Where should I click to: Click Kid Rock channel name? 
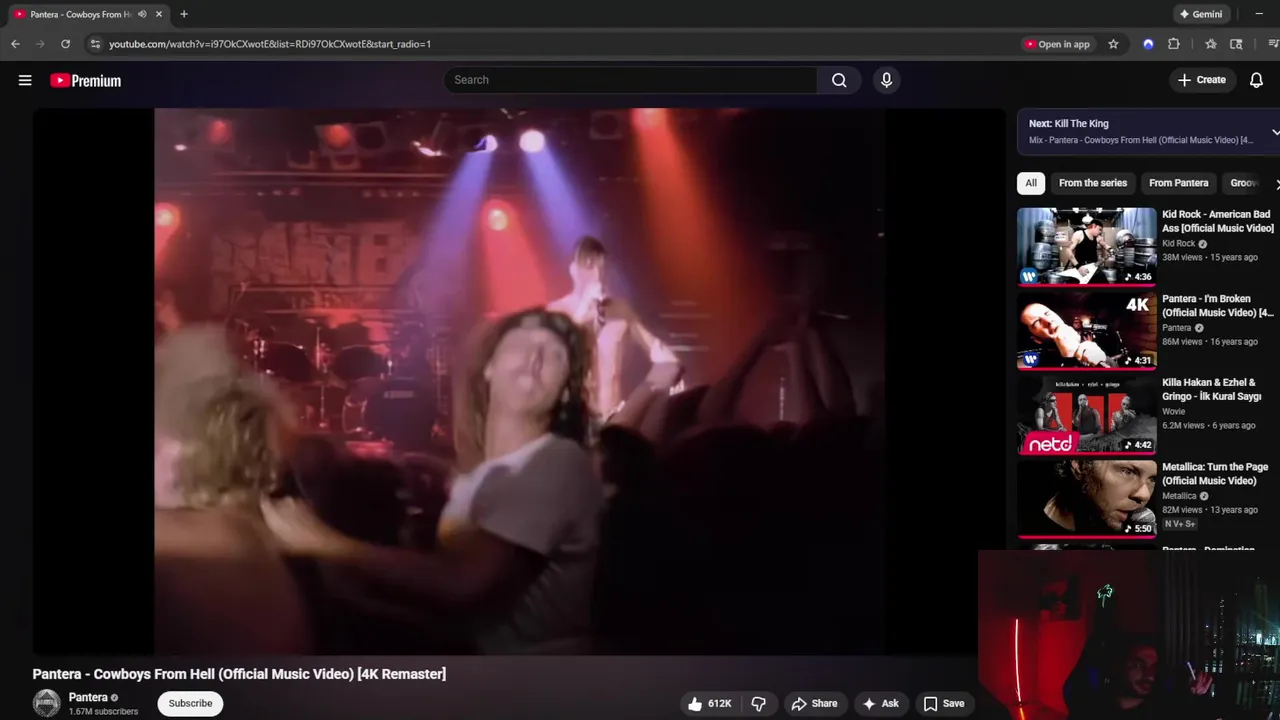pyautogui.click(x=1178, y=243)
